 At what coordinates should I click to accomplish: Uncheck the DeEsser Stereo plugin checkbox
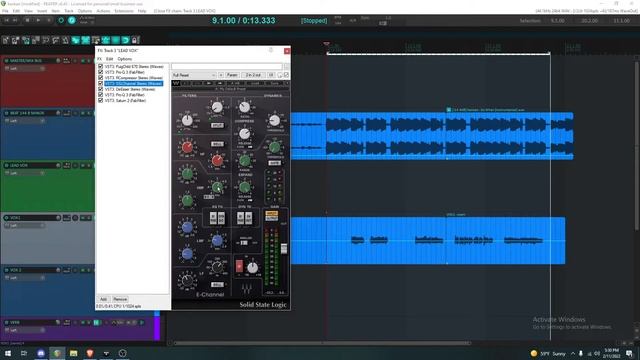100,89
